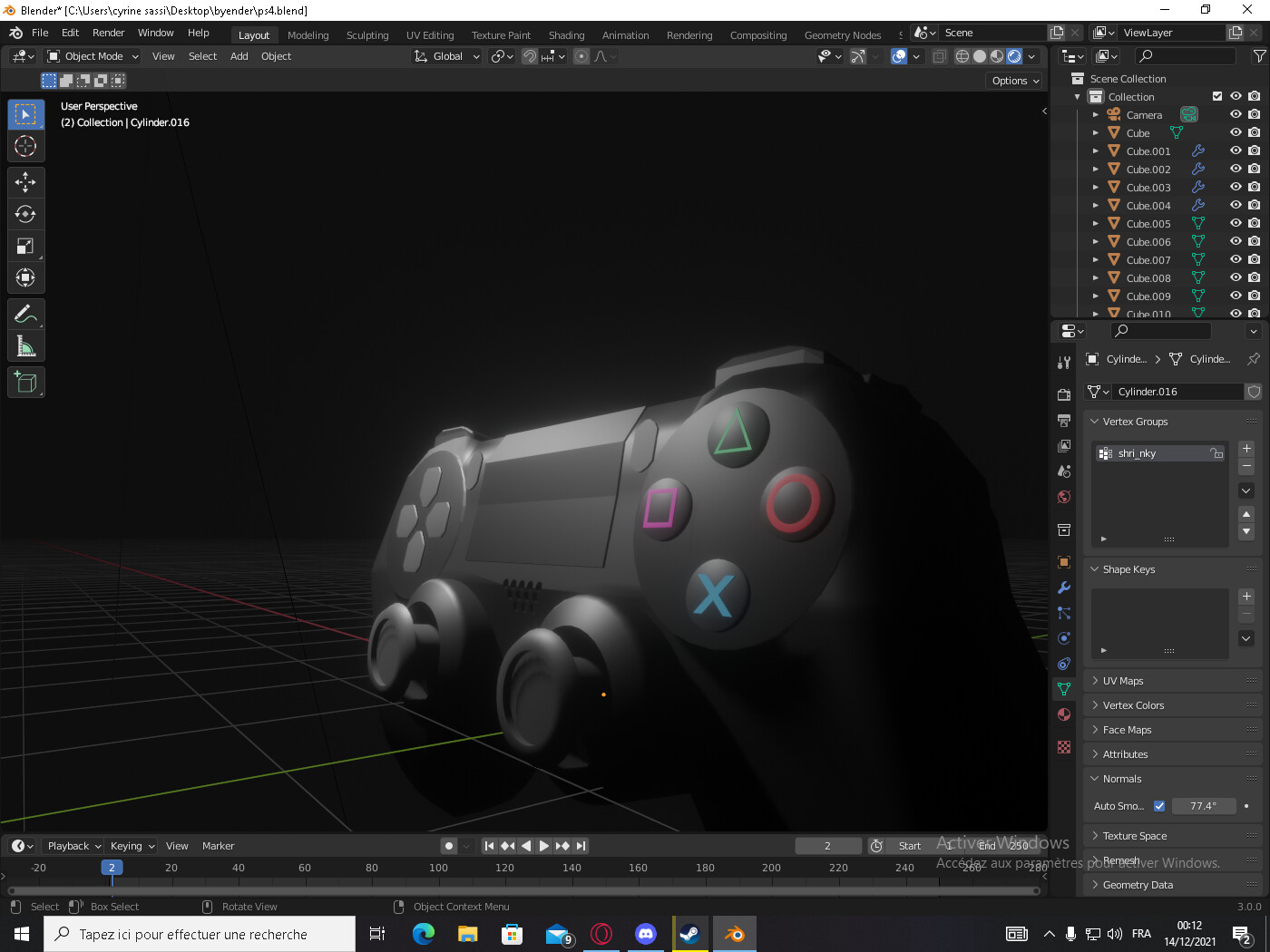Open Material Properties in the properties sidebar
1270x952 pixels.
click(x=1063, y=714)
